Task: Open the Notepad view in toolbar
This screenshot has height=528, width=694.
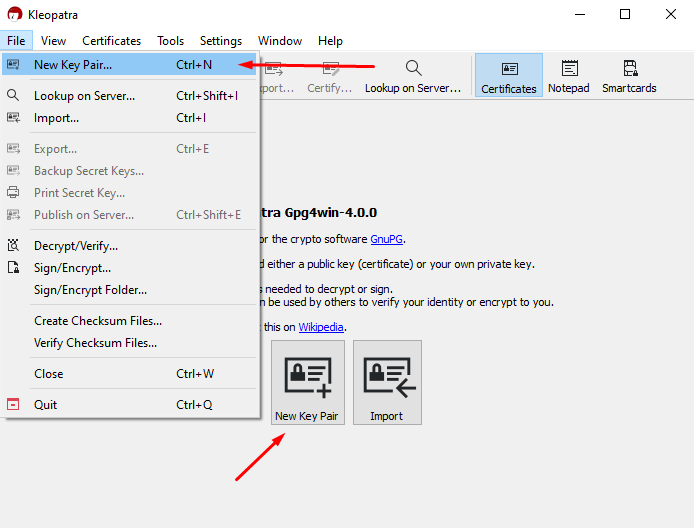Action: click(x=569, y=76)
